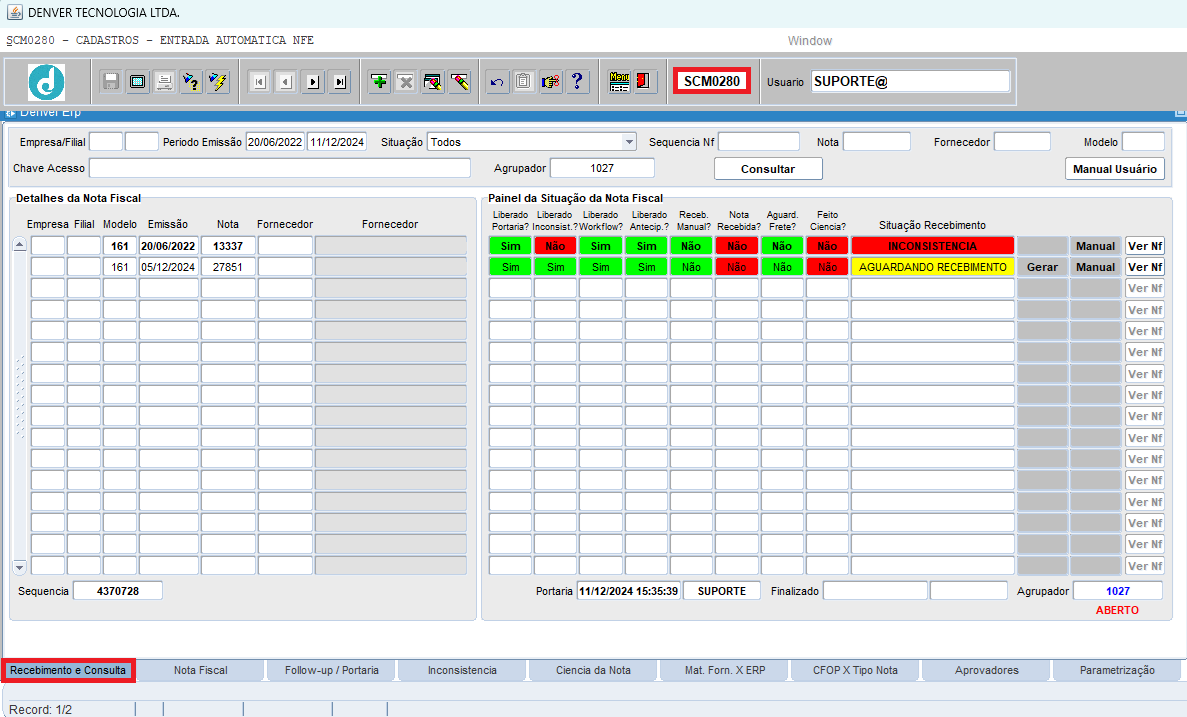The width and height of the screenshot is (1187, 717).
Task: Open the CFOP X Tipo Nota tab
Action: point(855,670)
